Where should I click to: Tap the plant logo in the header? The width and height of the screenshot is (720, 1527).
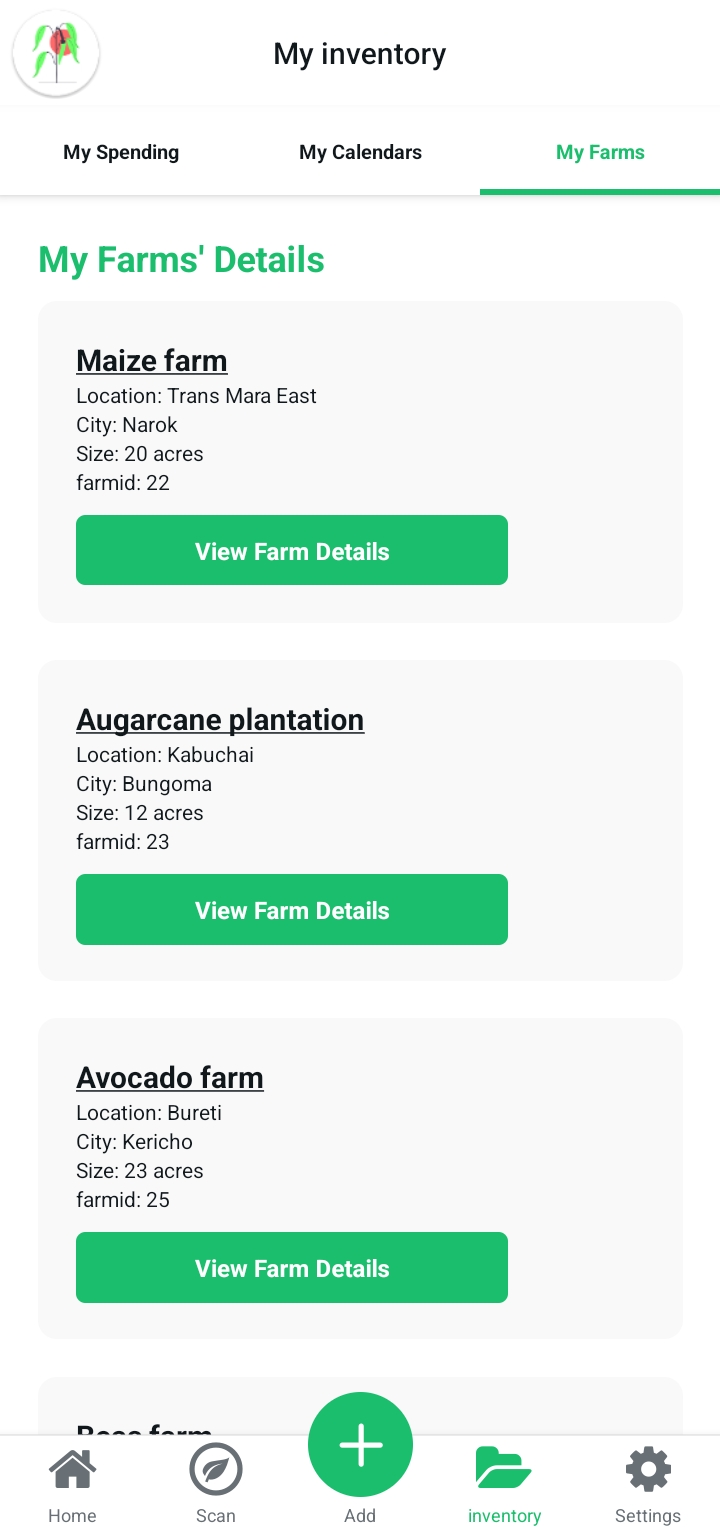point(56,54)
